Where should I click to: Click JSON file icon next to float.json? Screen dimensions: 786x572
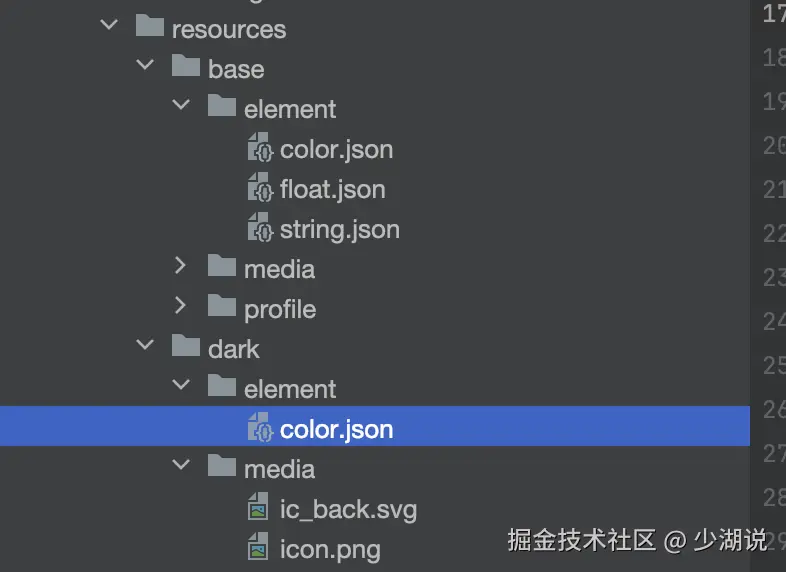coord(260,188)
